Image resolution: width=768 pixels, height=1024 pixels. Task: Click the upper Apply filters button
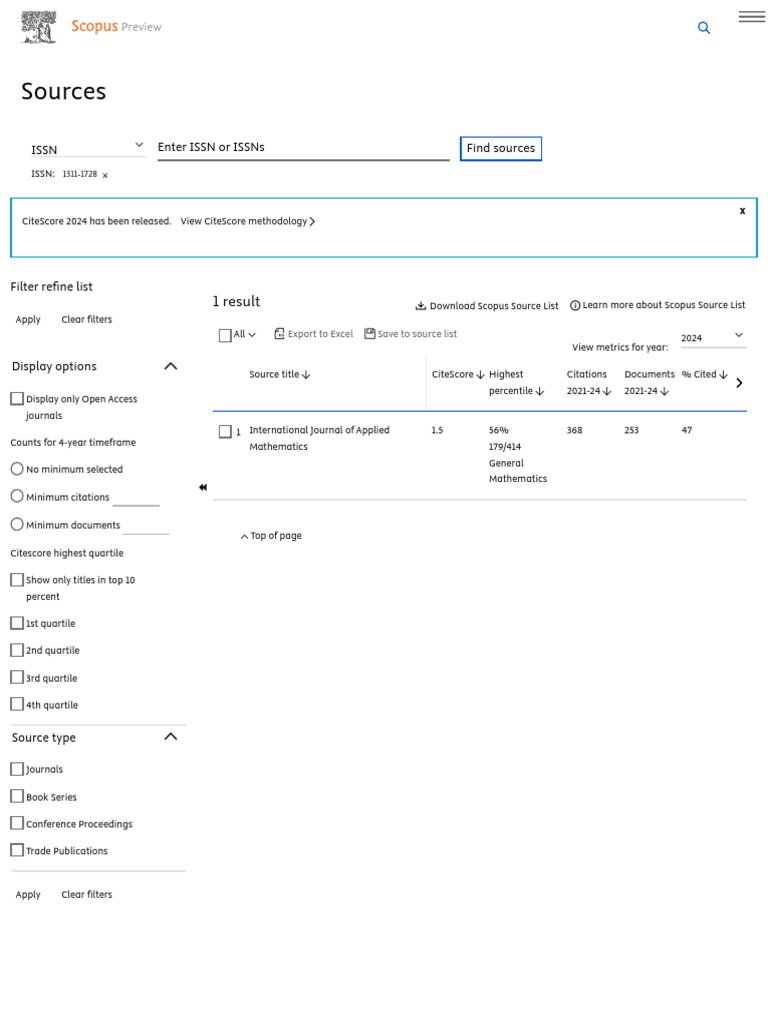click(x=28, y=319)
